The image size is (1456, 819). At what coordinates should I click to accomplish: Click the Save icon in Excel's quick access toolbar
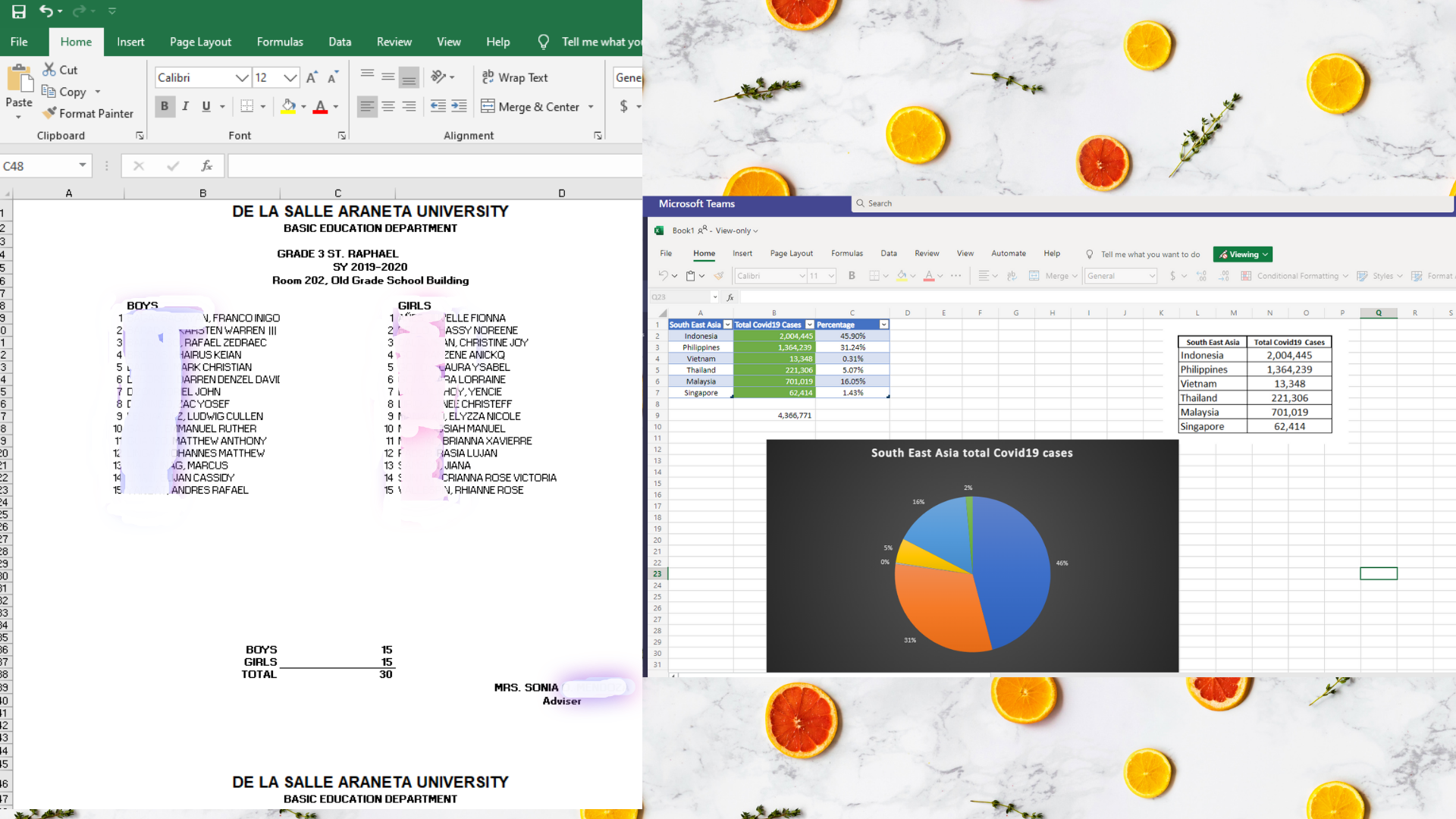19,11
